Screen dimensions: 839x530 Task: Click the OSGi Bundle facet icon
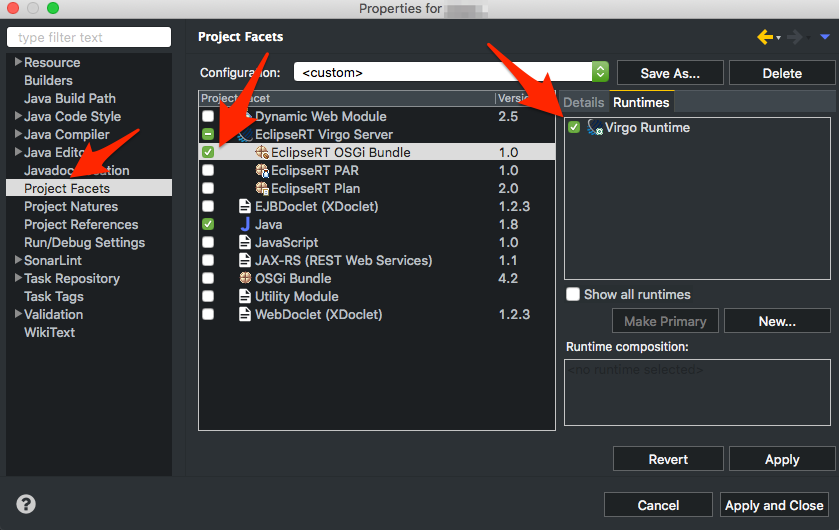coord(245,278)
